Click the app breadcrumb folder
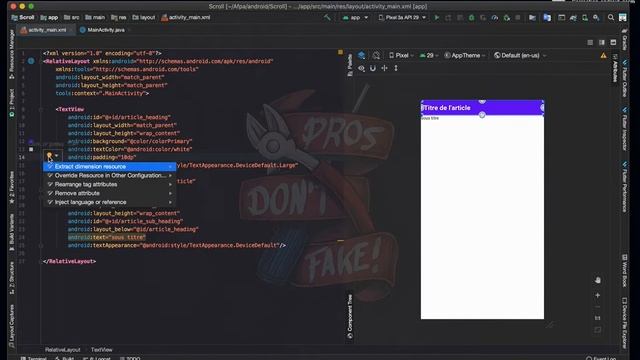Image resolution: width=640 pixels, height=360 pixels. pos(49,18)
